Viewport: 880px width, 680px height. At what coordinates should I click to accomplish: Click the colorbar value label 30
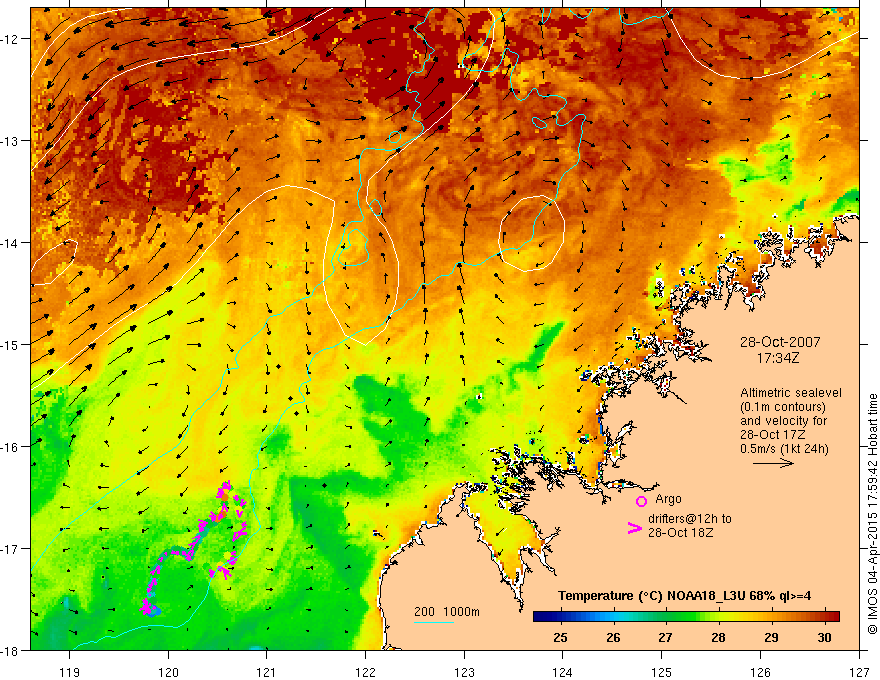tap(824, 637)
